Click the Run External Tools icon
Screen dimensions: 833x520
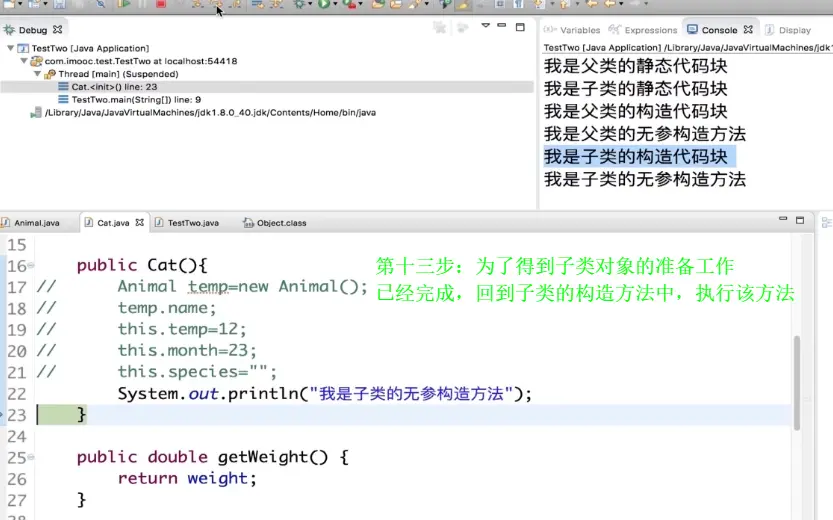(x=350, y=4)
